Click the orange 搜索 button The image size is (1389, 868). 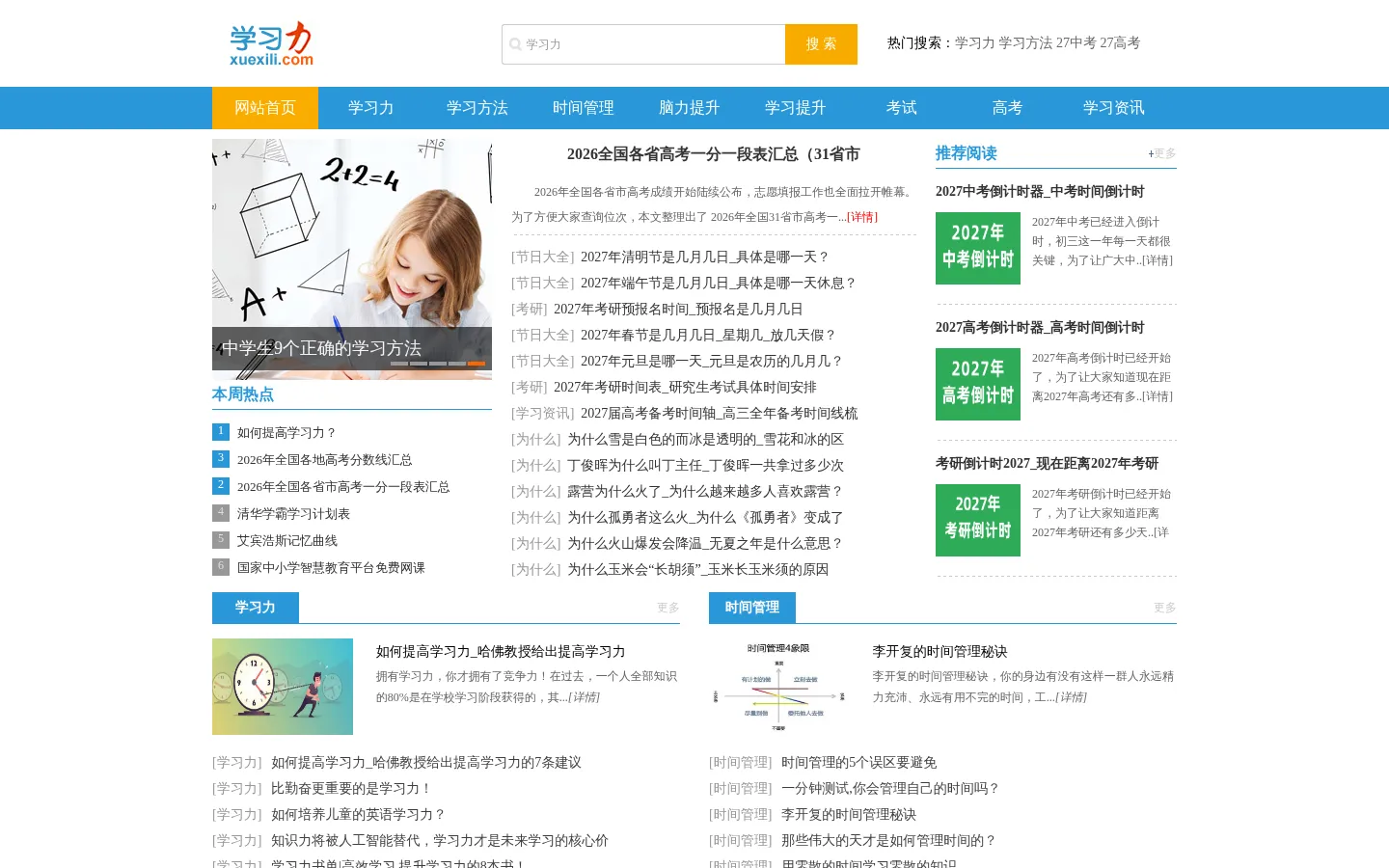821,44
